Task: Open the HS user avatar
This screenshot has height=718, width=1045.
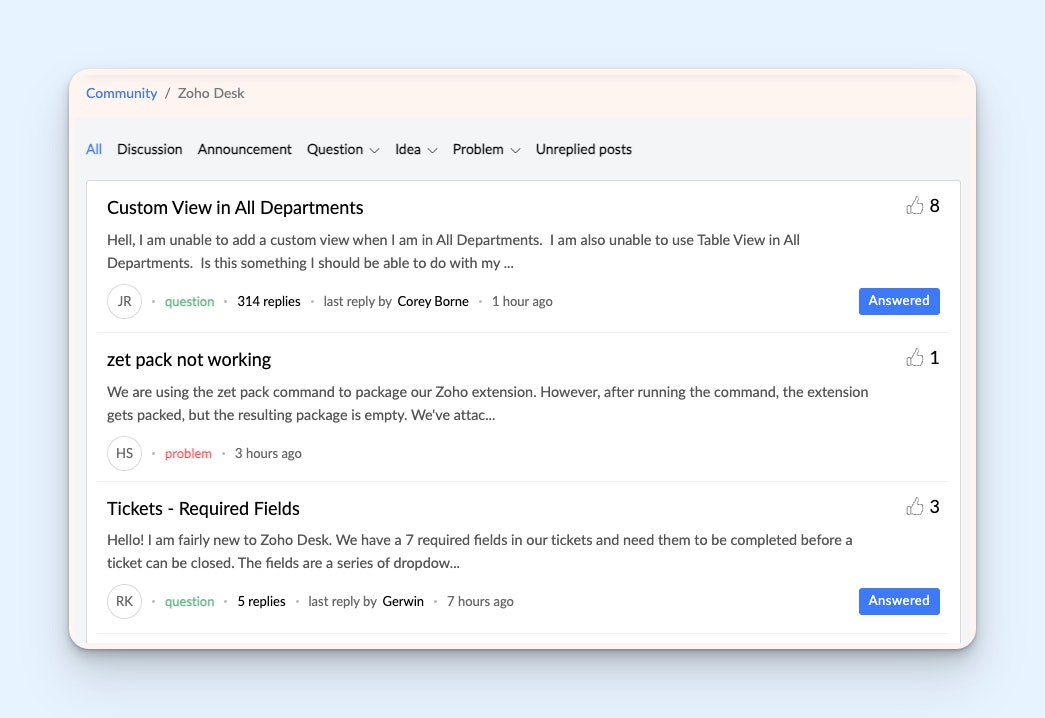Action: tap(124, 453)
